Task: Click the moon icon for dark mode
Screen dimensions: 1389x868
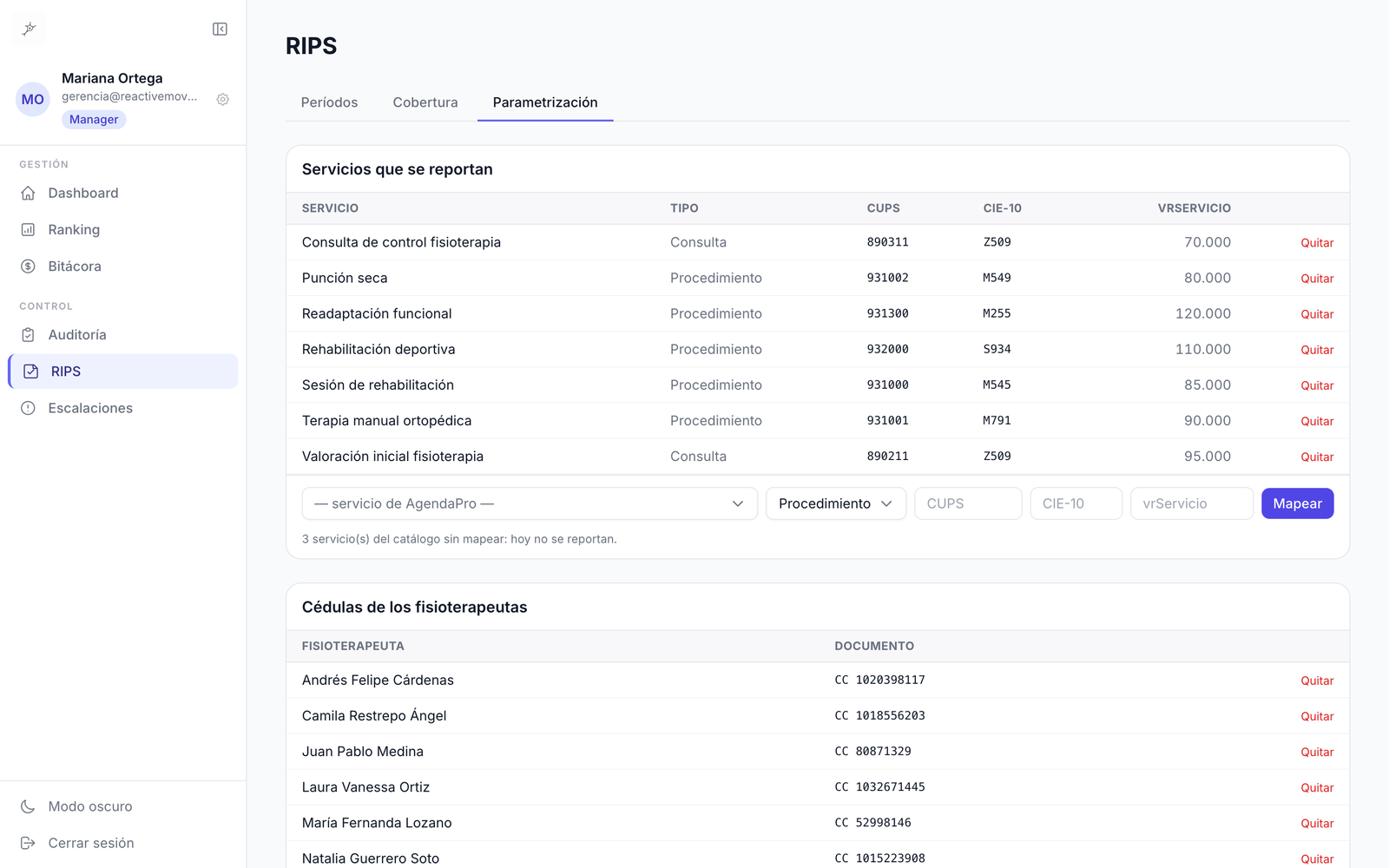Action: (x=28, y=806)
